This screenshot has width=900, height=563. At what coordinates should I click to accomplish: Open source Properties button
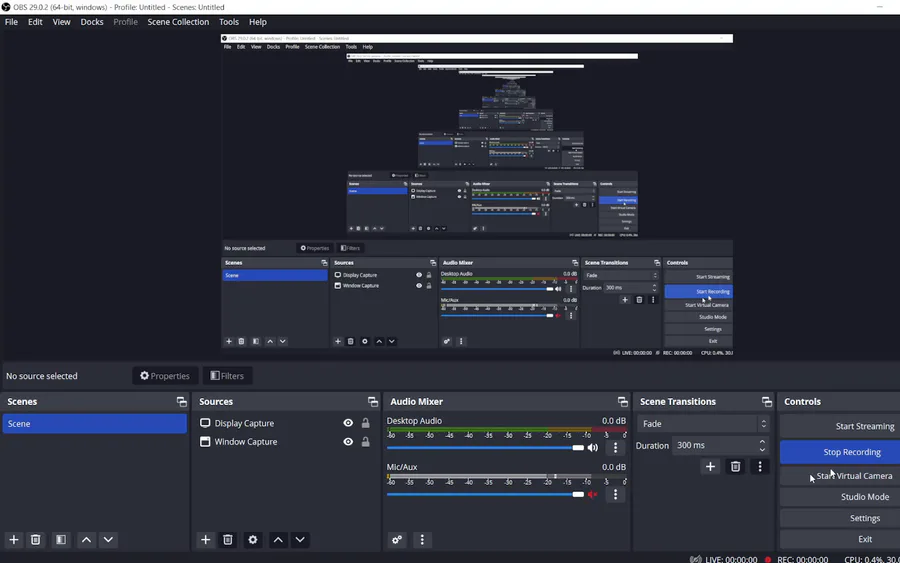165,376
